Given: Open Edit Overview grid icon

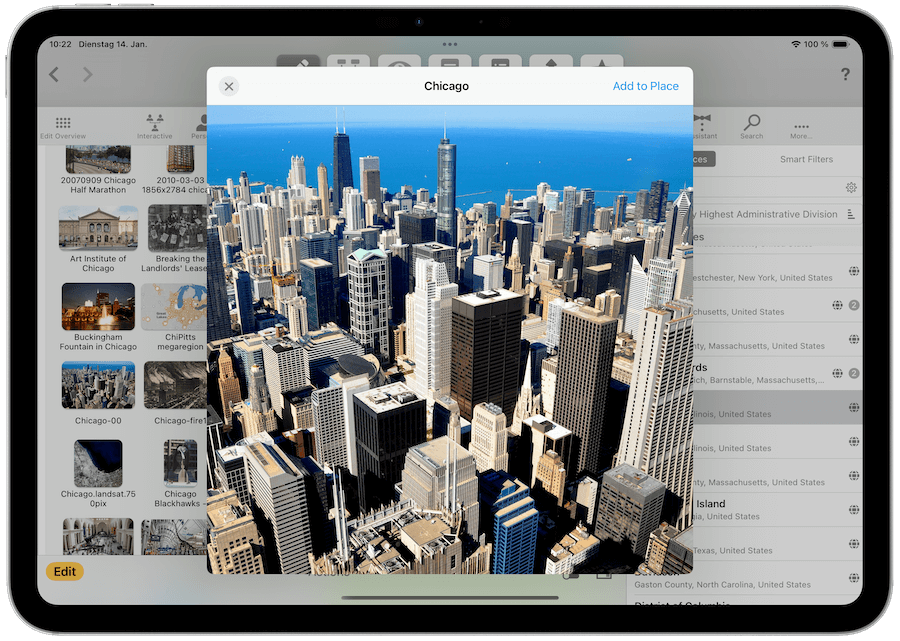Looking at the screenshot, I should coord(63,127).
